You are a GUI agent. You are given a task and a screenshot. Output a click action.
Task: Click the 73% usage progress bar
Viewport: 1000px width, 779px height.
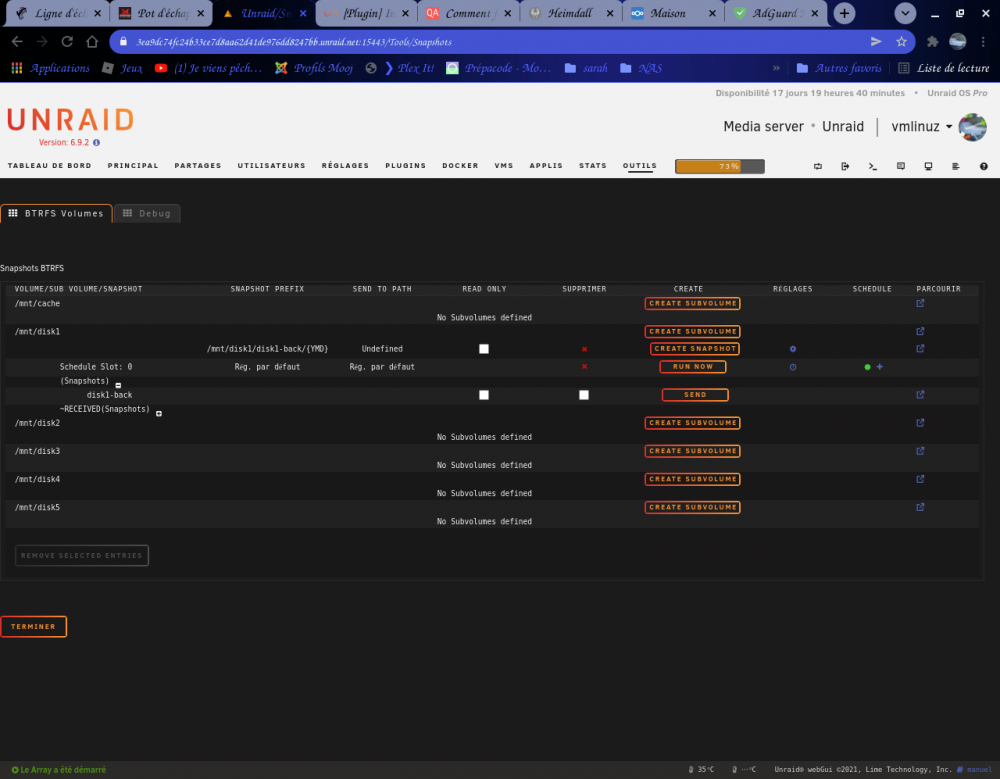pos(720,167)
